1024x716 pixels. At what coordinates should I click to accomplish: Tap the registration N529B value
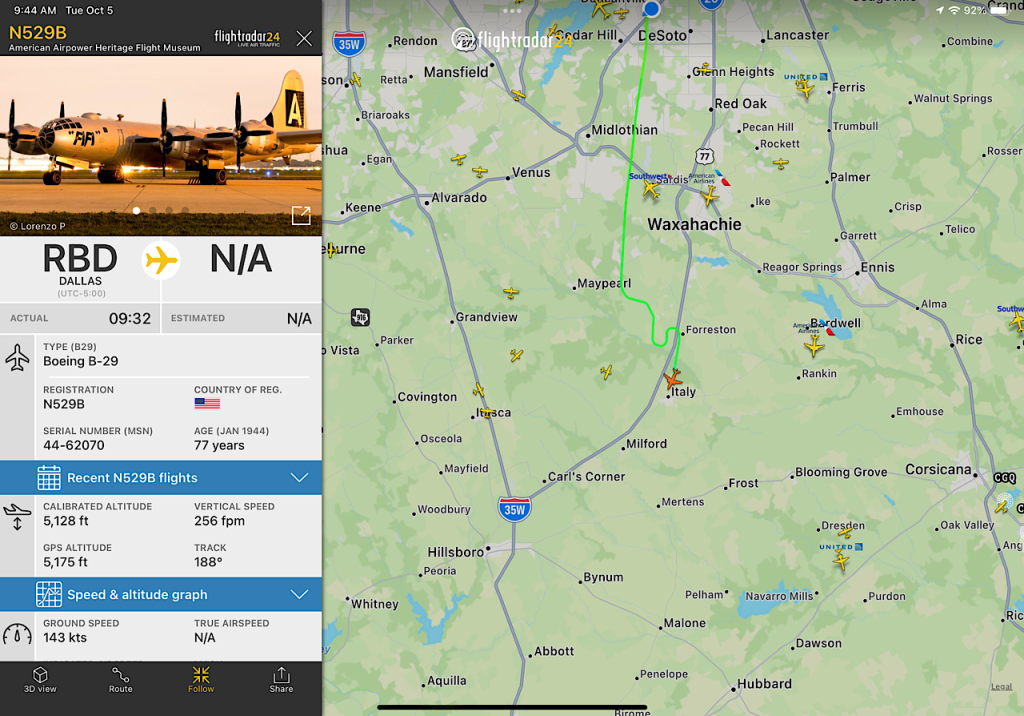coord(64,404)
